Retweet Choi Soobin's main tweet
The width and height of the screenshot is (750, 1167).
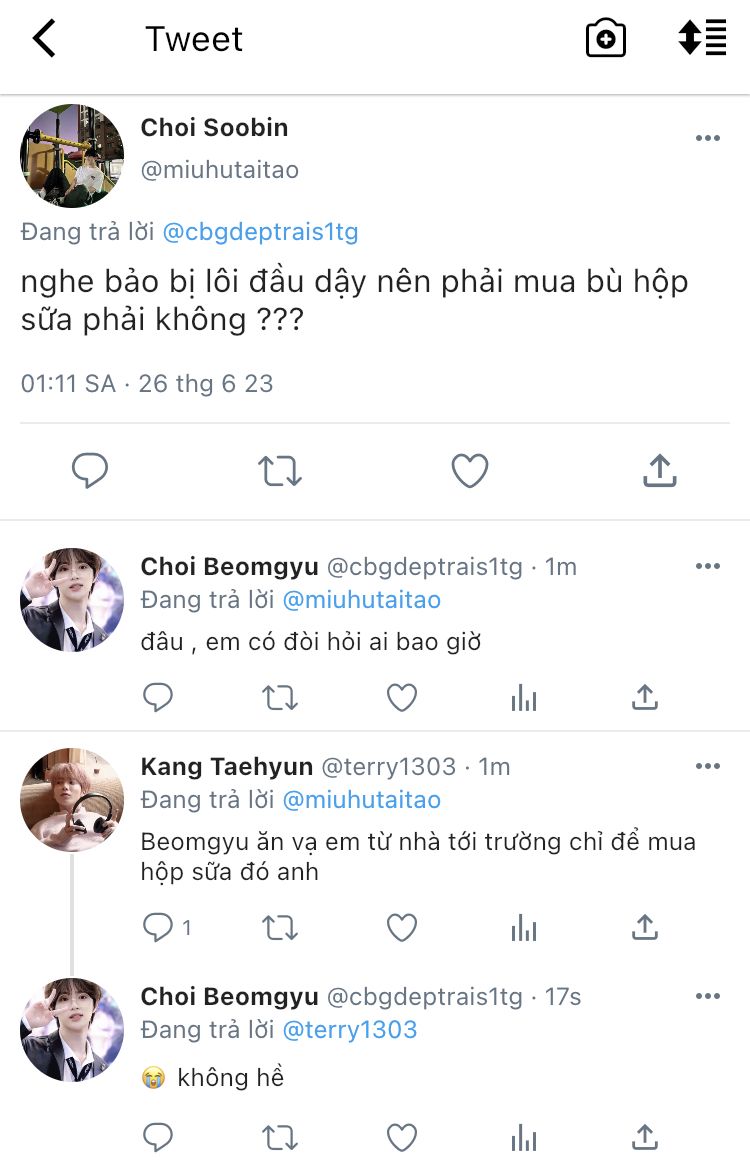click(x=280, y=470)
